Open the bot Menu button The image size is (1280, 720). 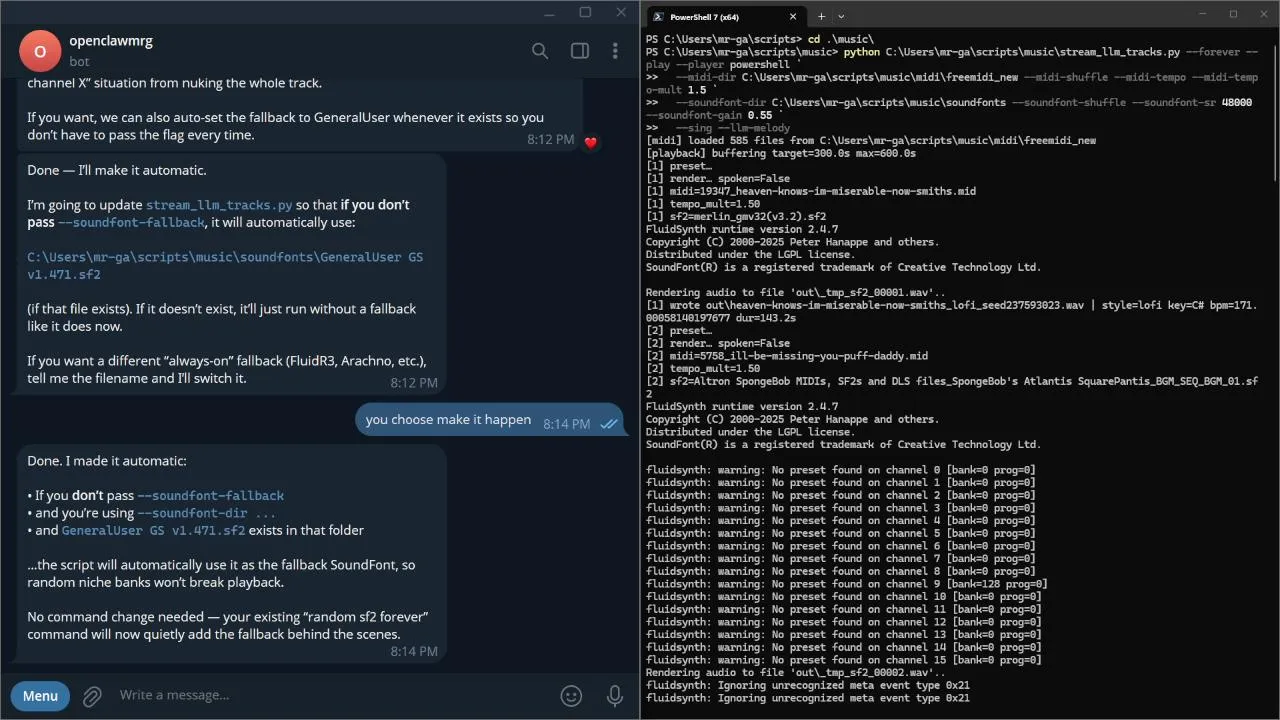pyautogui.click(x=40, y=696)
